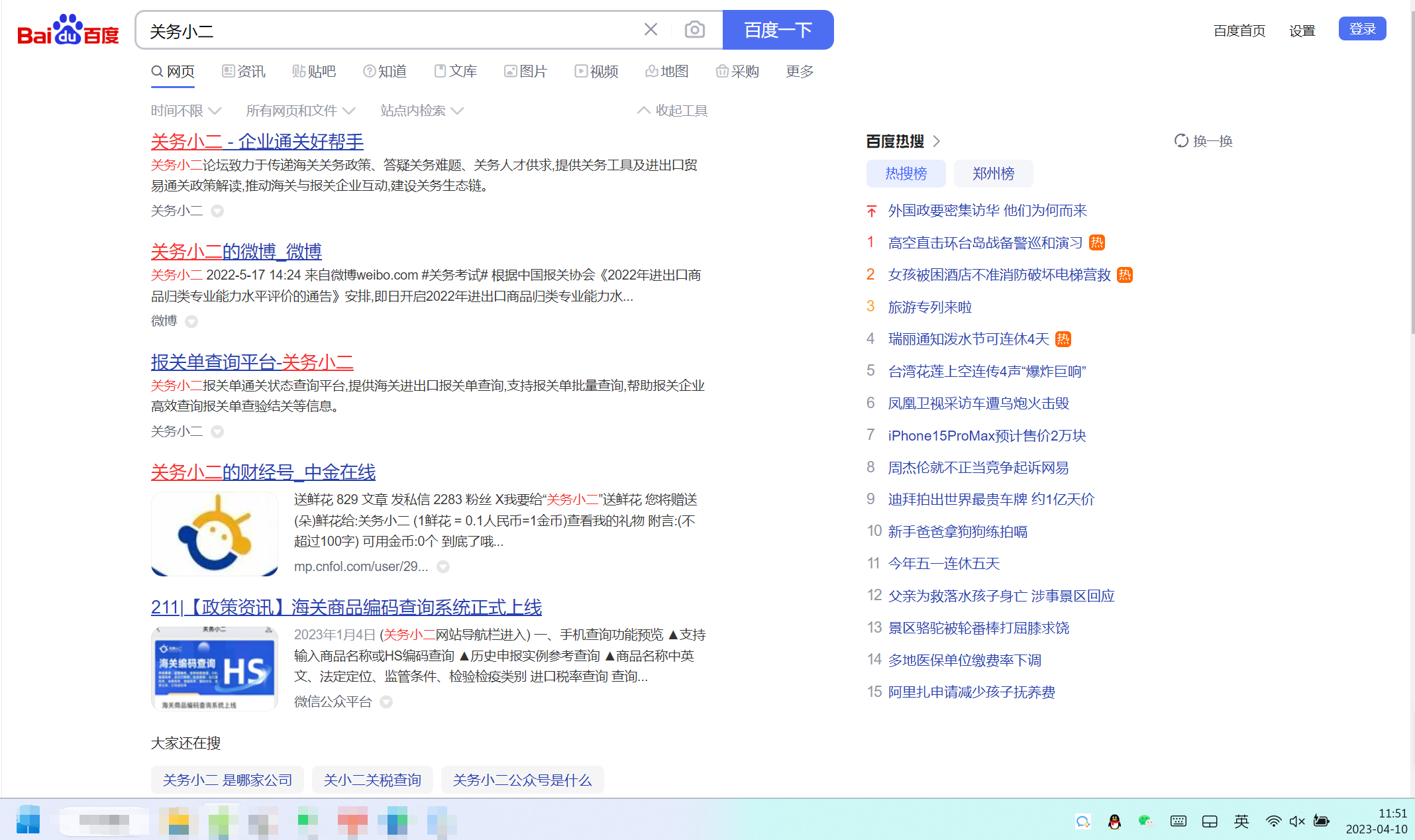This screenshot has height=840, width=1415.
Task: Click the pinned top-arrow icon on hot list
Action: click(872, 211)
